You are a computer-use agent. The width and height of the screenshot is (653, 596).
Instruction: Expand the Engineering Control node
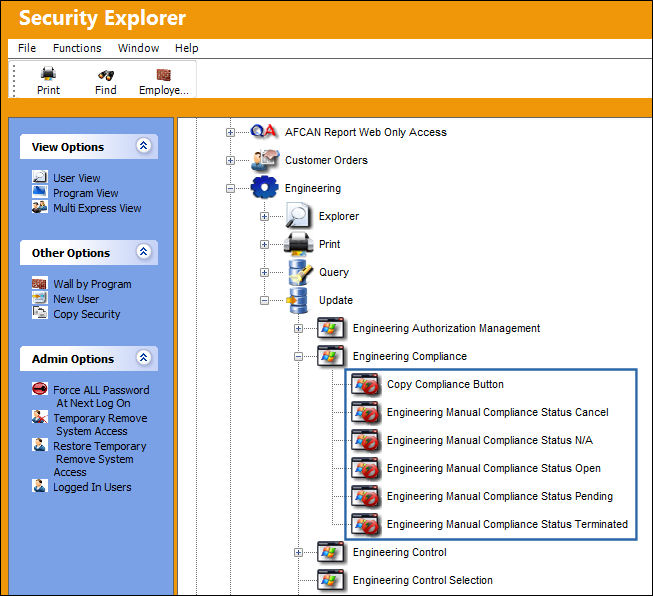tap(298, 553)
